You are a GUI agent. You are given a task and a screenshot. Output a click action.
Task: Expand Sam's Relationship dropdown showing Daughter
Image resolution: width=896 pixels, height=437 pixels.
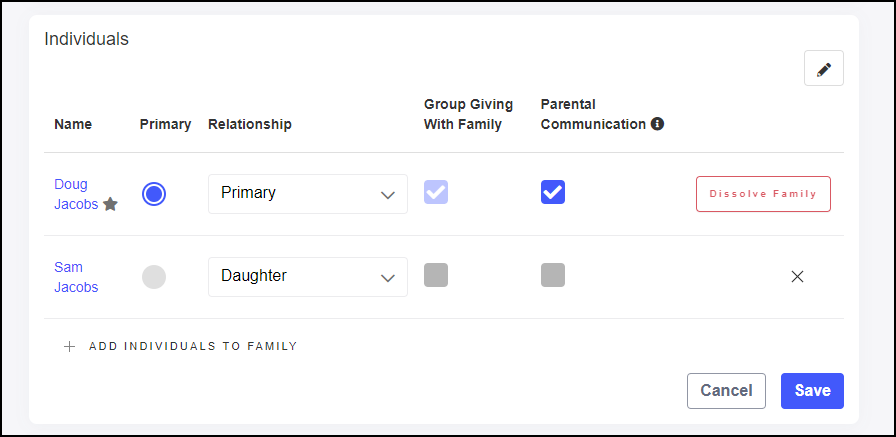point(308,277)
